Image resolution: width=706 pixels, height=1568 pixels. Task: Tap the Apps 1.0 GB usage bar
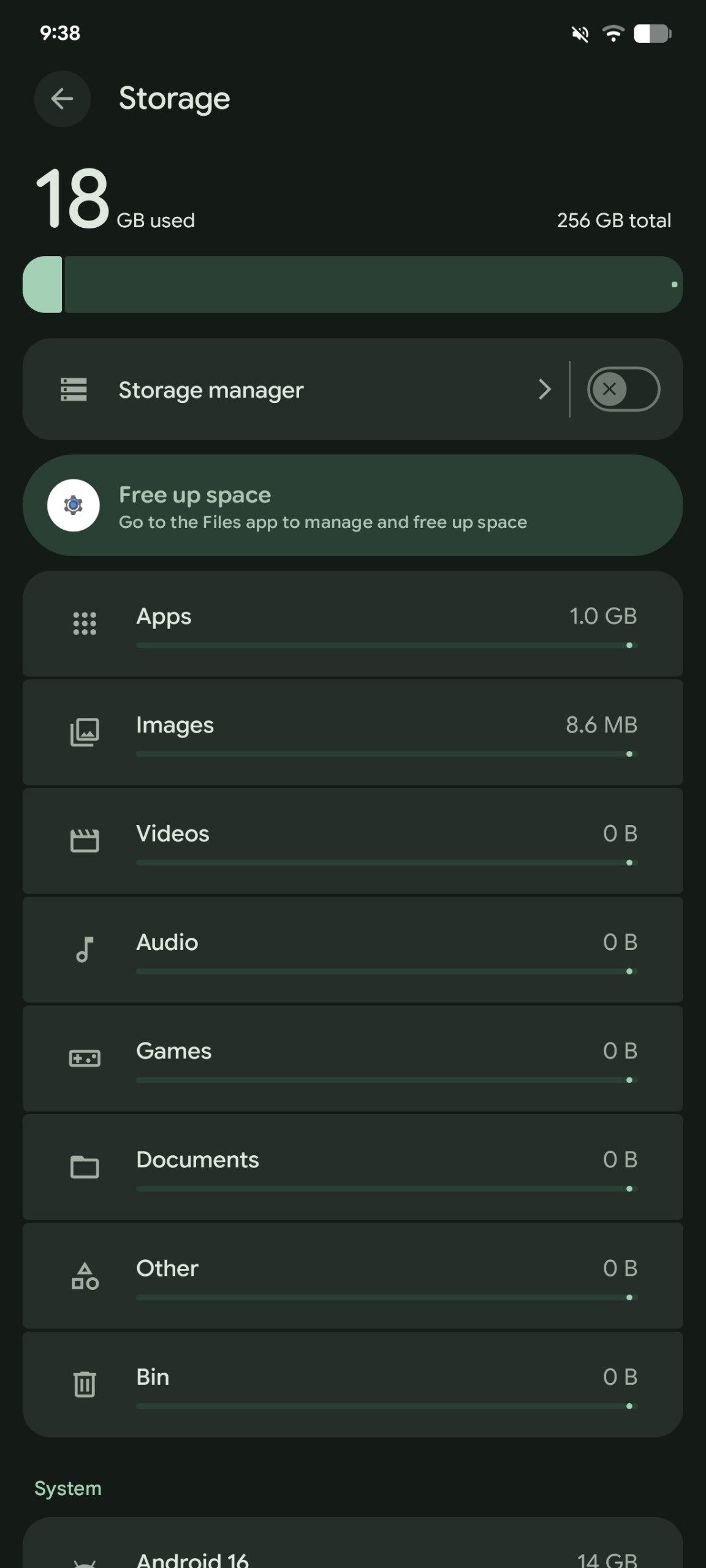pos(386,646)
